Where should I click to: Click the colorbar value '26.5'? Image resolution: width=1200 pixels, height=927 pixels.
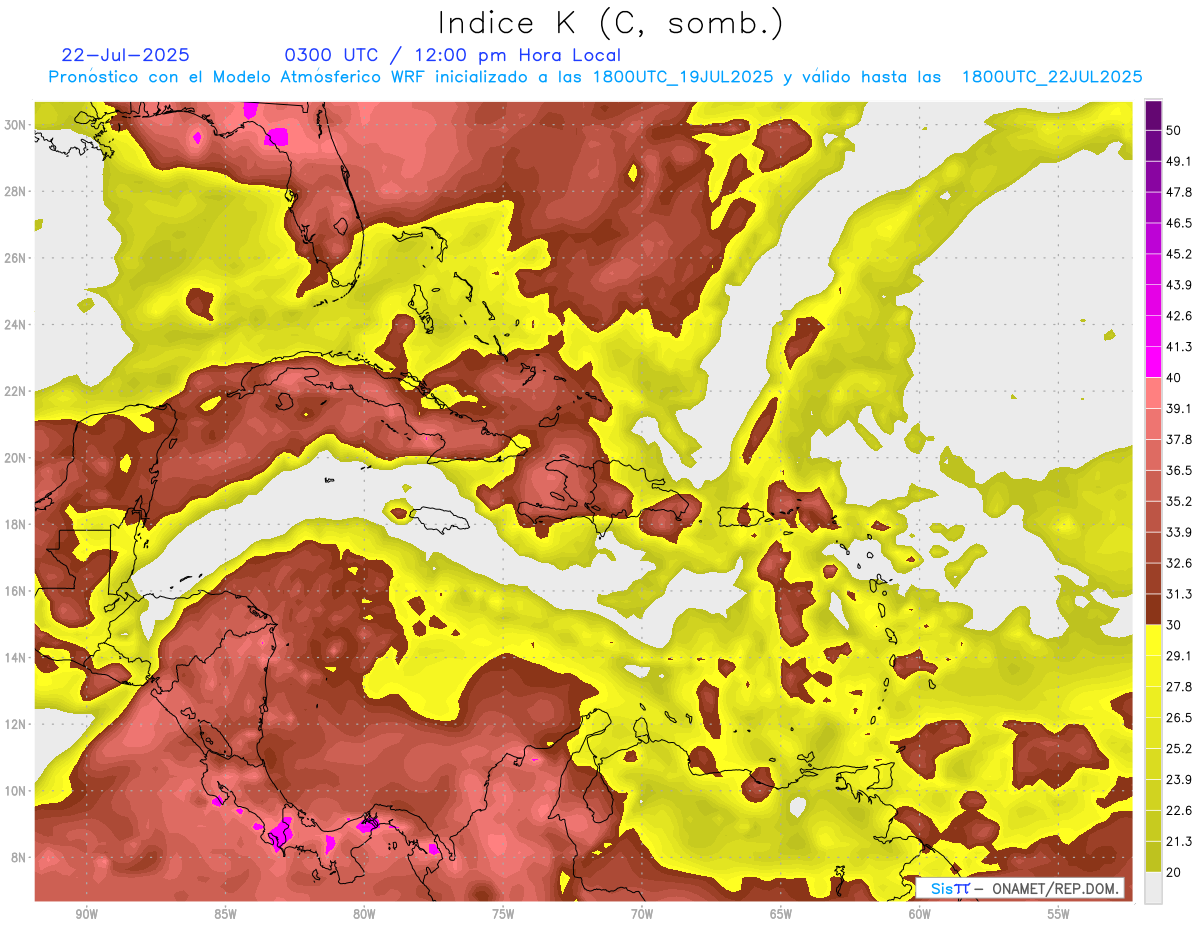coord(1179,717)
